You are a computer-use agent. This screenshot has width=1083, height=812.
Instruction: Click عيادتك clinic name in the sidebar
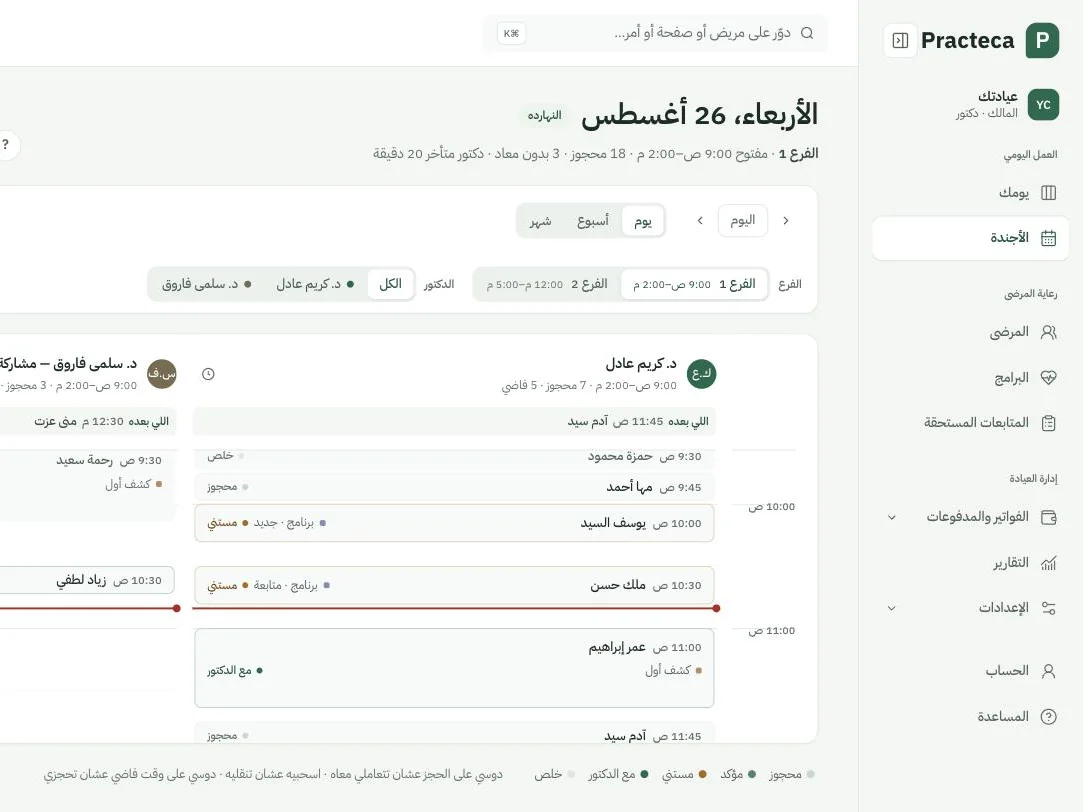point(997,96)
